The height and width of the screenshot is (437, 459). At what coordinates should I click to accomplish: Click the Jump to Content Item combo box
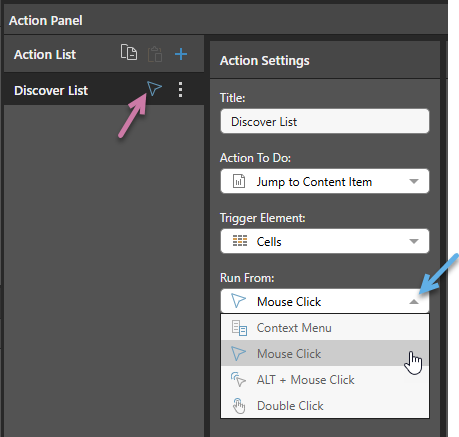click(325, 181)
